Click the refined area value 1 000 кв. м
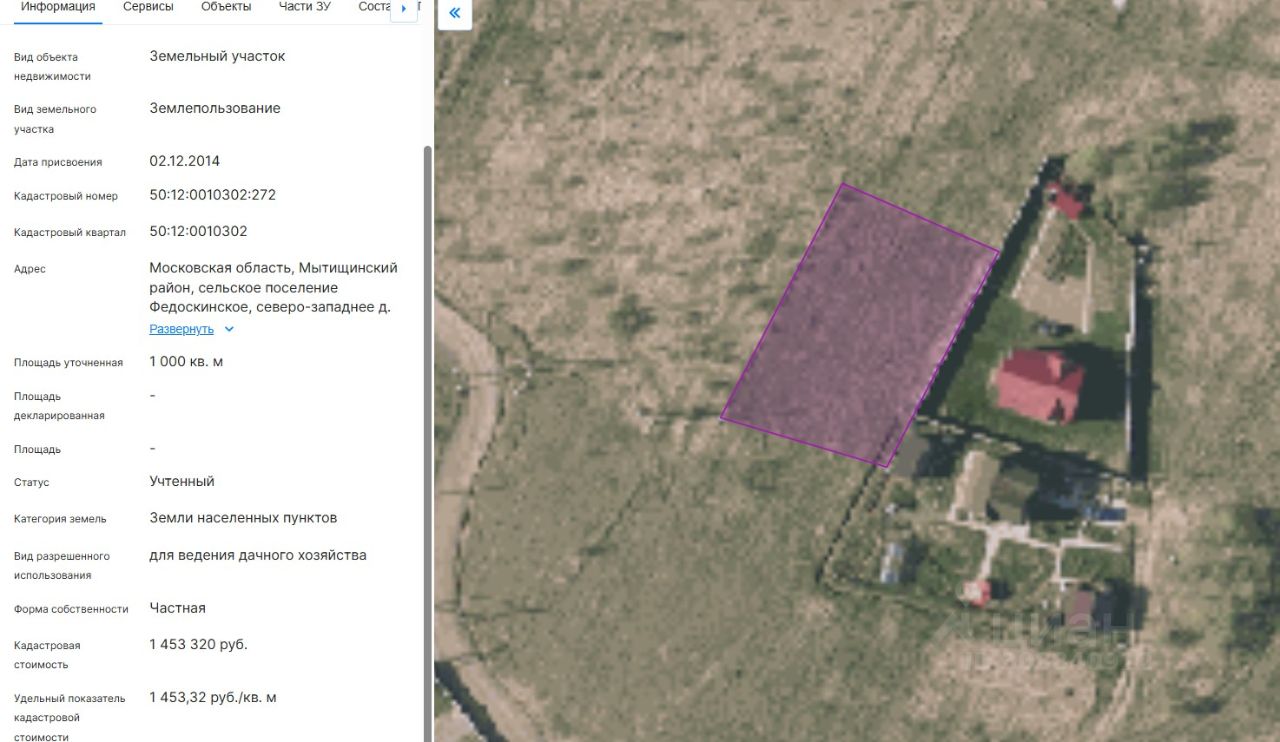Image resolution: width=1280 pixels, height=742 pixels. coord(186,361)
